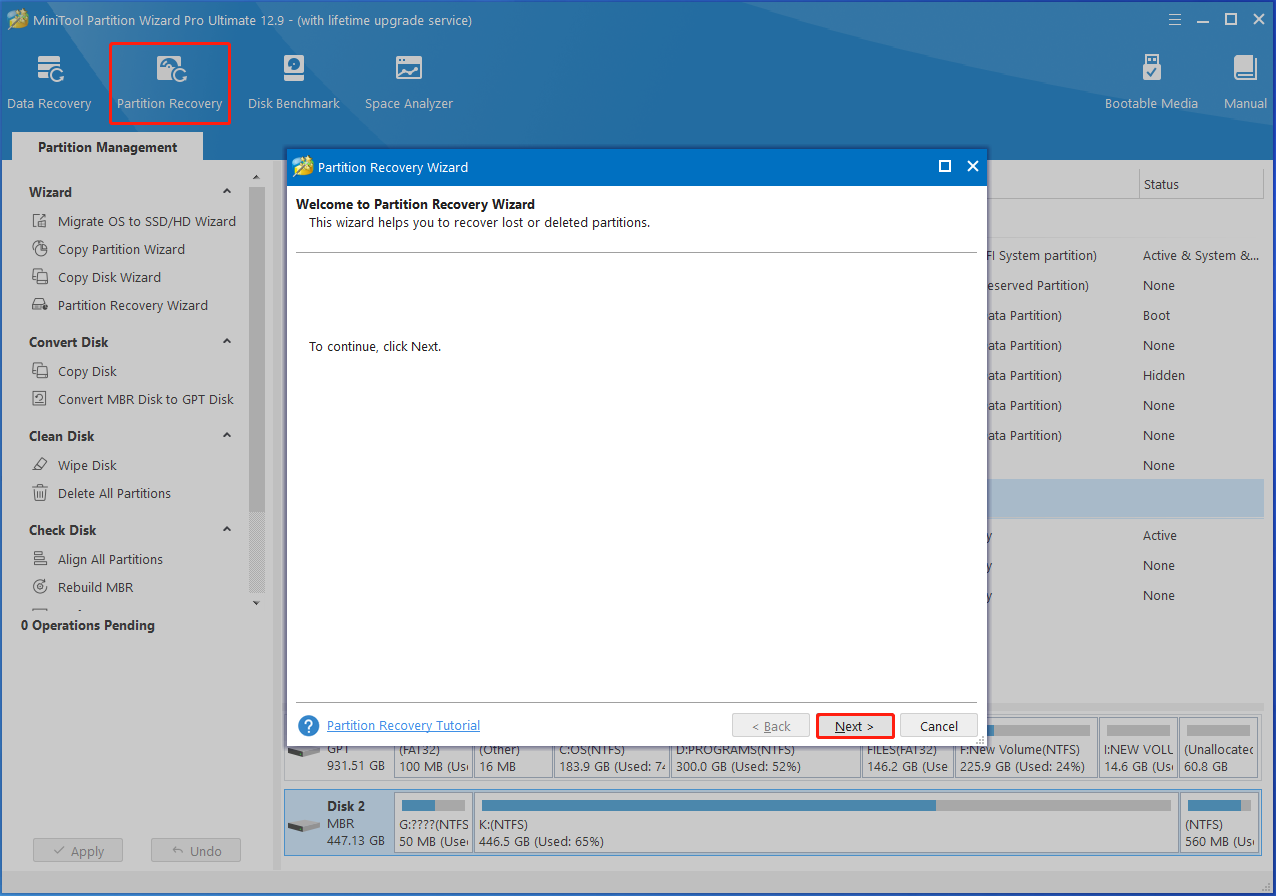Click the Apply button
This screenshot has width=1276, height=896.
(x=78, y=851)
